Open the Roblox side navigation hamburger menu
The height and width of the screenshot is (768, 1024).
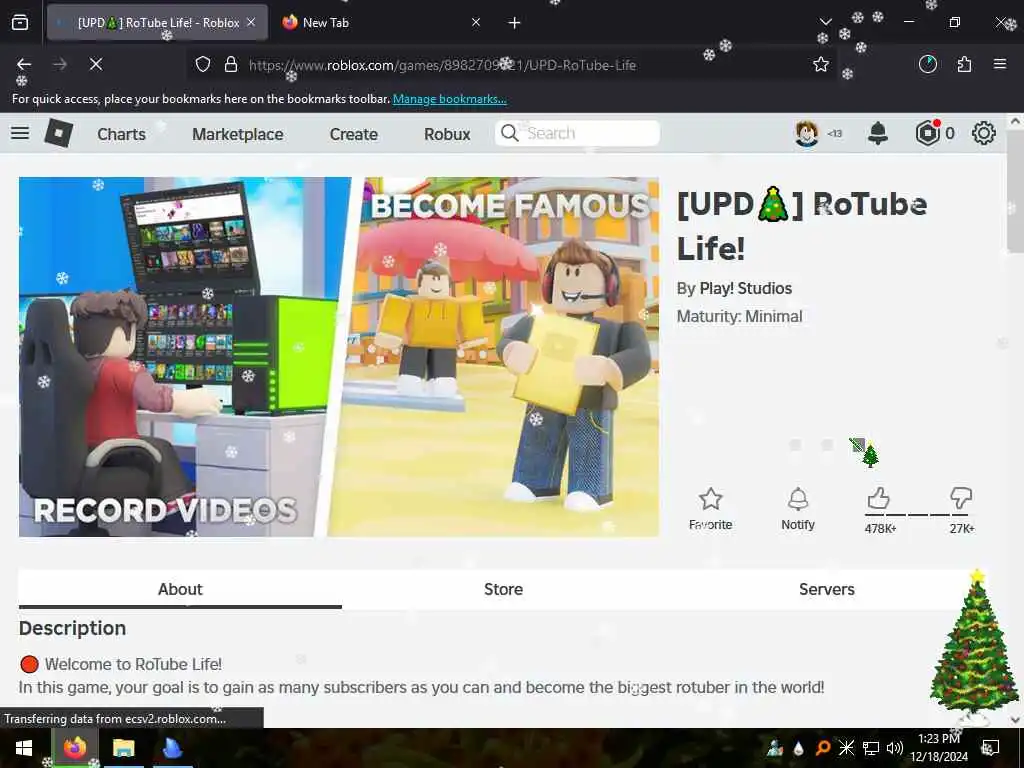point(20,133)
